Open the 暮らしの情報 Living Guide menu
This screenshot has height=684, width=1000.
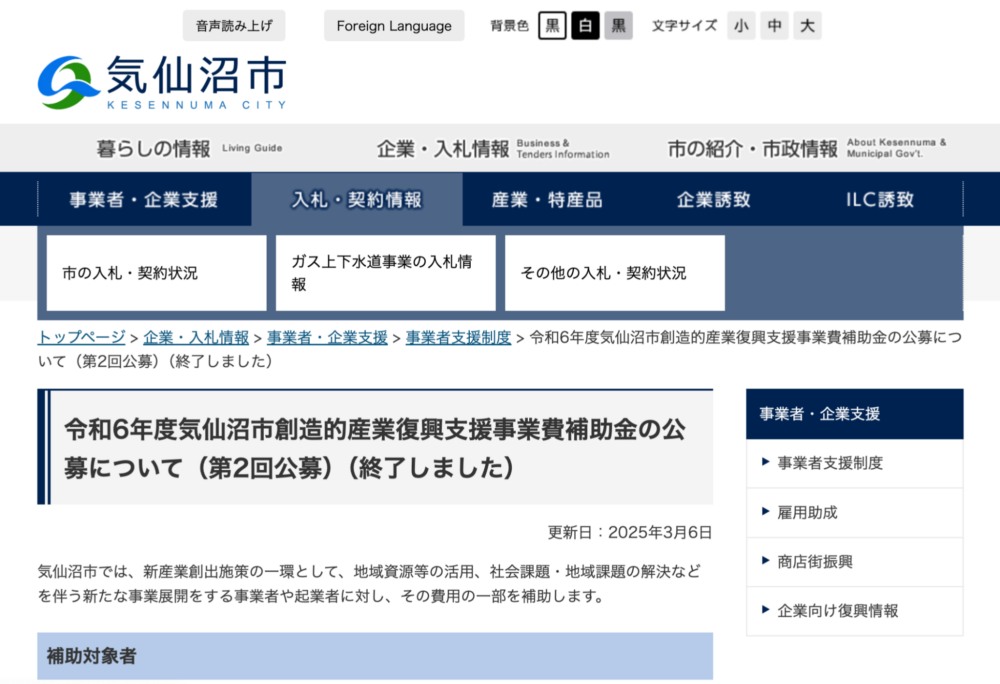click(x=189, y=149)
